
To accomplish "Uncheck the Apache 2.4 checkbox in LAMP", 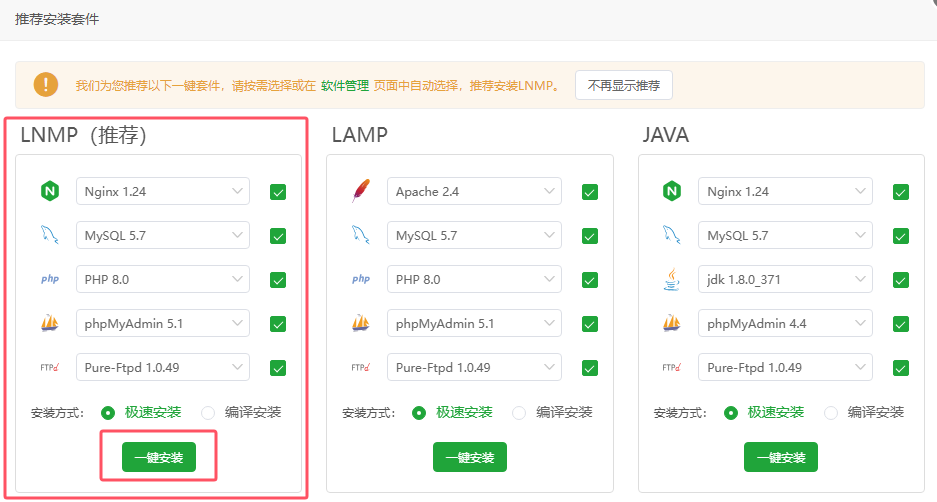I will (590, 192).
